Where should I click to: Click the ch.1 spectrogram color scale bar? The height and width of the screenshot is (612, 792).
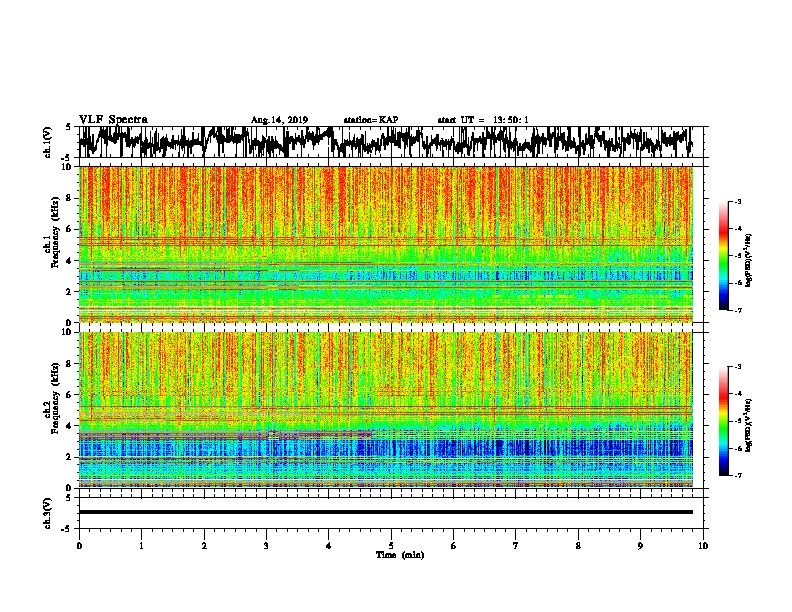coord(723,256)
